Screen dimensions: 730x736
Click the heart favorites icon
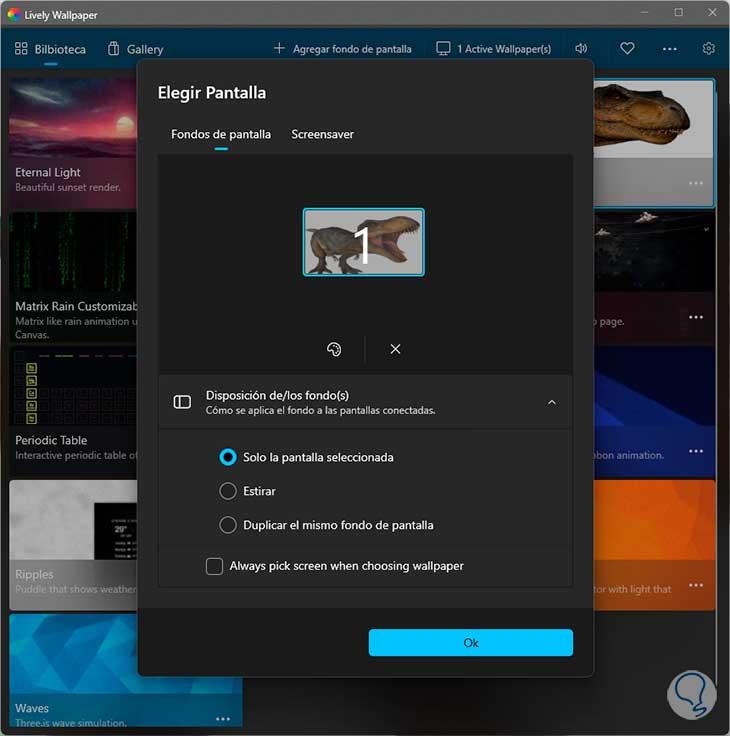tap(627, 48)
